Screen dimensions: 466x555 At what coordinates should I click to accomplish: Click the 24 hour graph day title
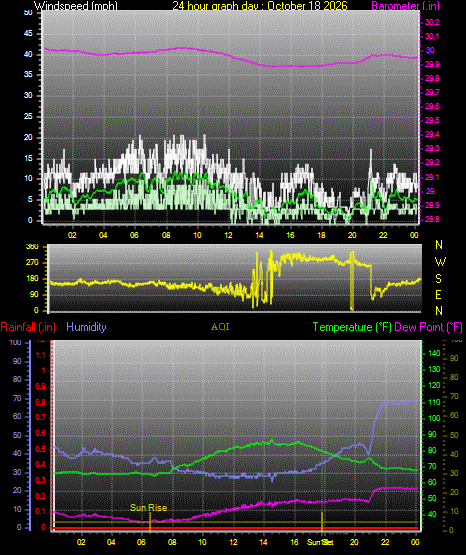(260, 6)
